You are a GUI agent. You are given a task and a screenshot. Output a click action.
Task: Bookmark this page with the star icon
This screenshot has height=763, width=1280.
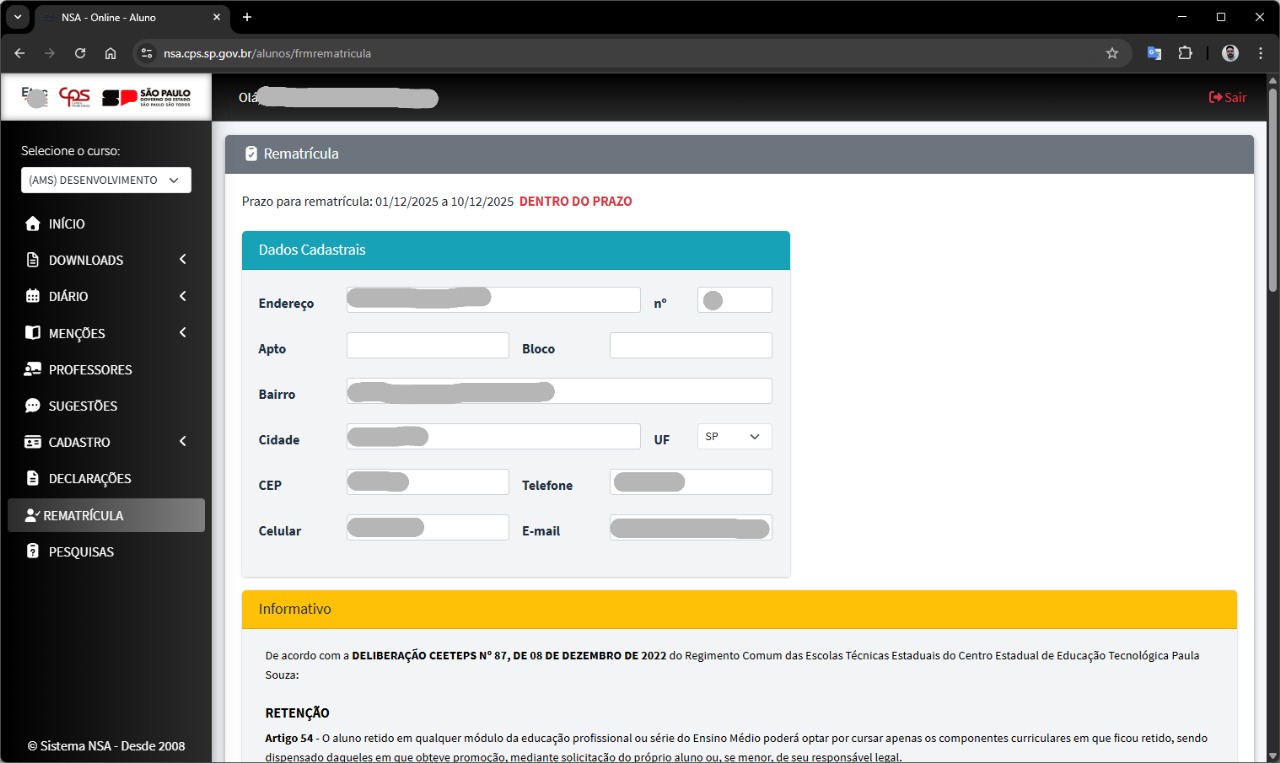click(1112, 53)
